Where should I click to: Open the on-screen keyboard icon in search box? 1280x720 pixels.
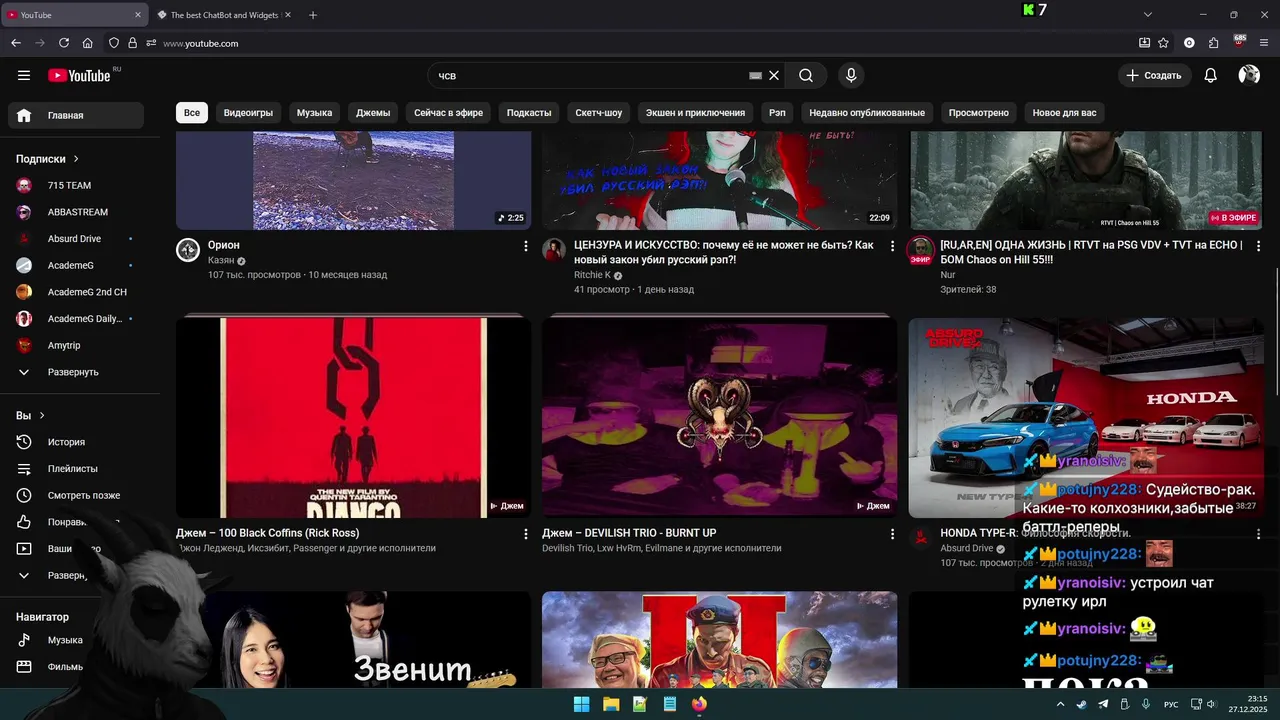coord(756,75)
